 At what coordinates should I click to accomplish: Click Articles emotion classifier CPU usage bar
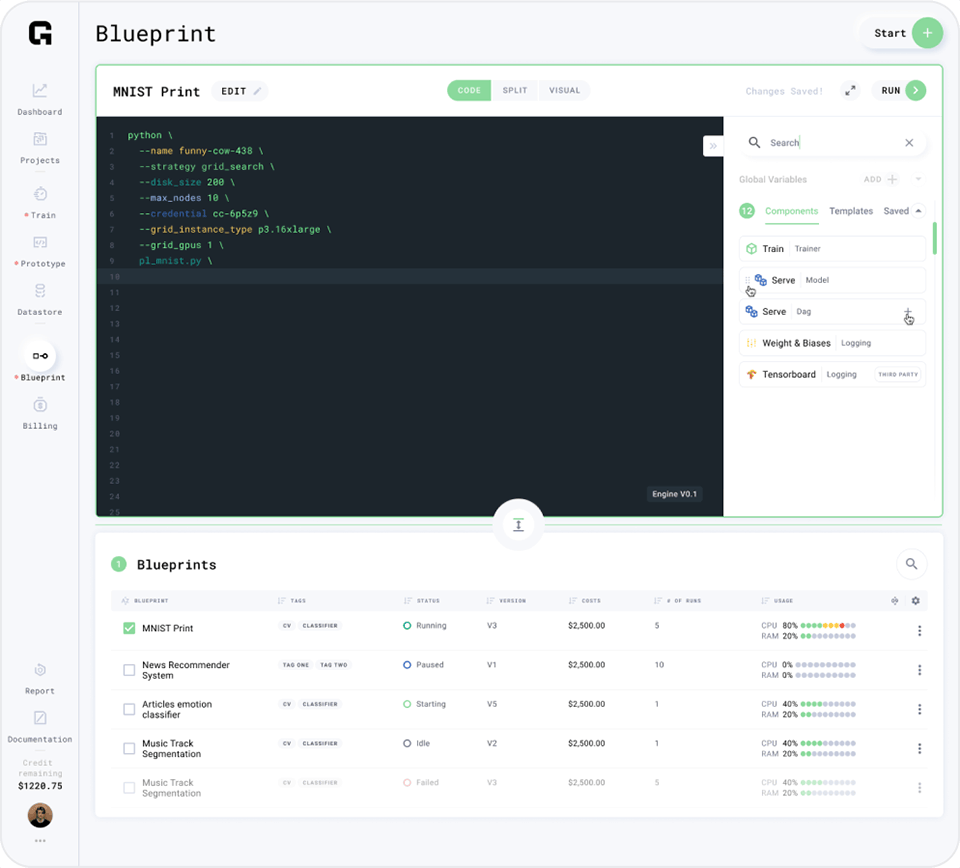(828, 704)
